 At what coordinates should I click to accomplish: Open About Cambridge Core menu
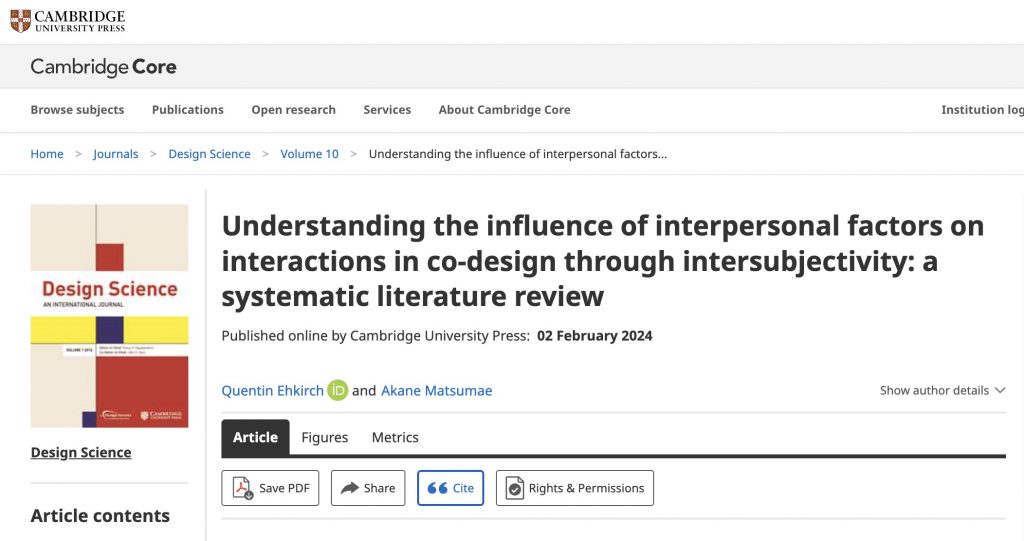coord(505,110)
